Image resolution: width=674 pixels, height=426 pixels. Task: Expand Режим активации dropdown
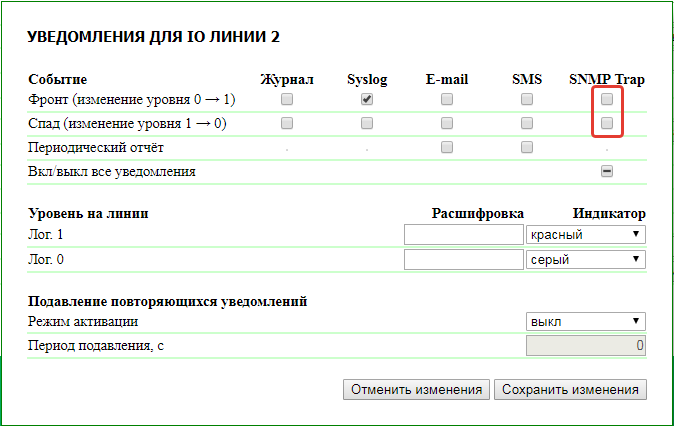[x=585, y=321]
